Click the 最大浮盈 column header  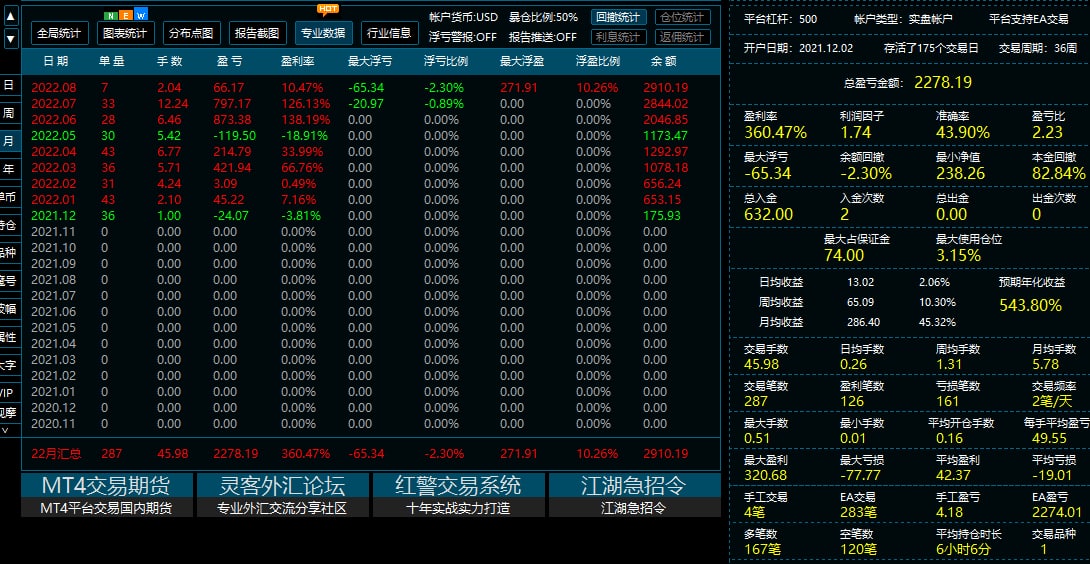521,61
